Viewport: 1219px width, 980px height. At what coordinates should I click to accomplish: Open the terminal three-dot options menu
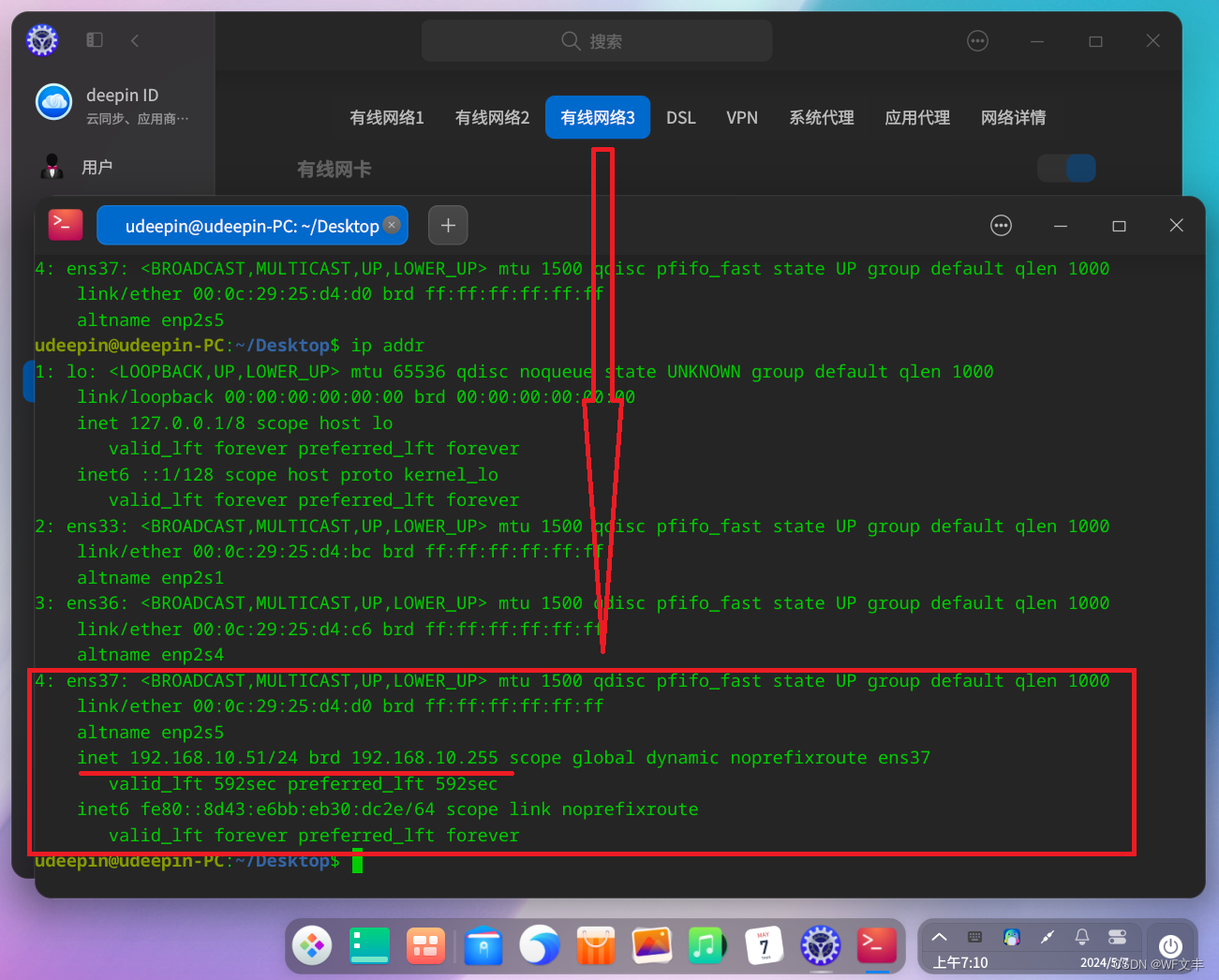click(x=1001, y=225)
